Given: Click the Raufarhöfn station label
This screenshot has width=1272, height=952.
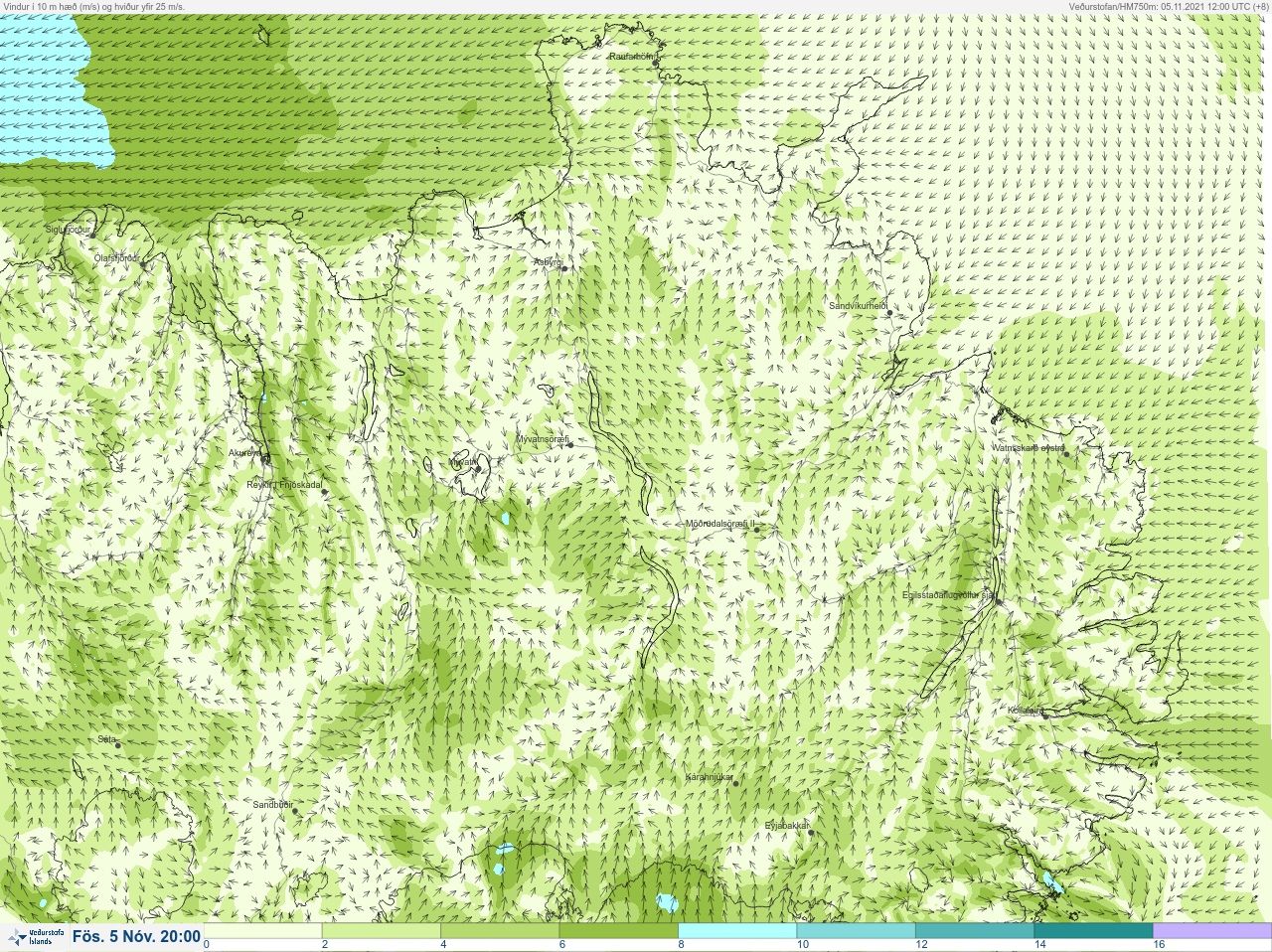Looking at the screenshot, I should tap(632, 57).
